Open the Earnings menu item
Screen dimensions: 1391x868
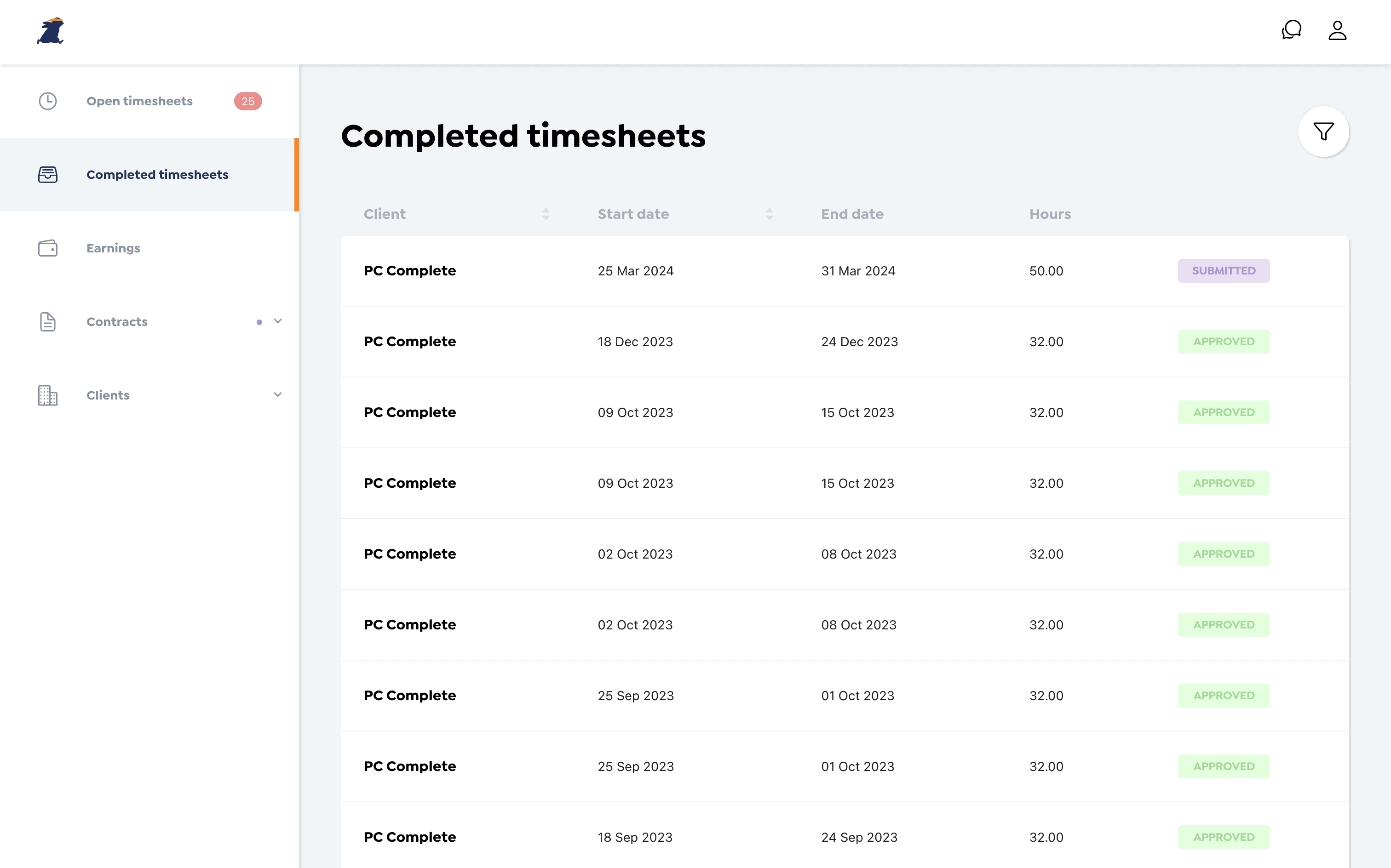coord(113,248)
